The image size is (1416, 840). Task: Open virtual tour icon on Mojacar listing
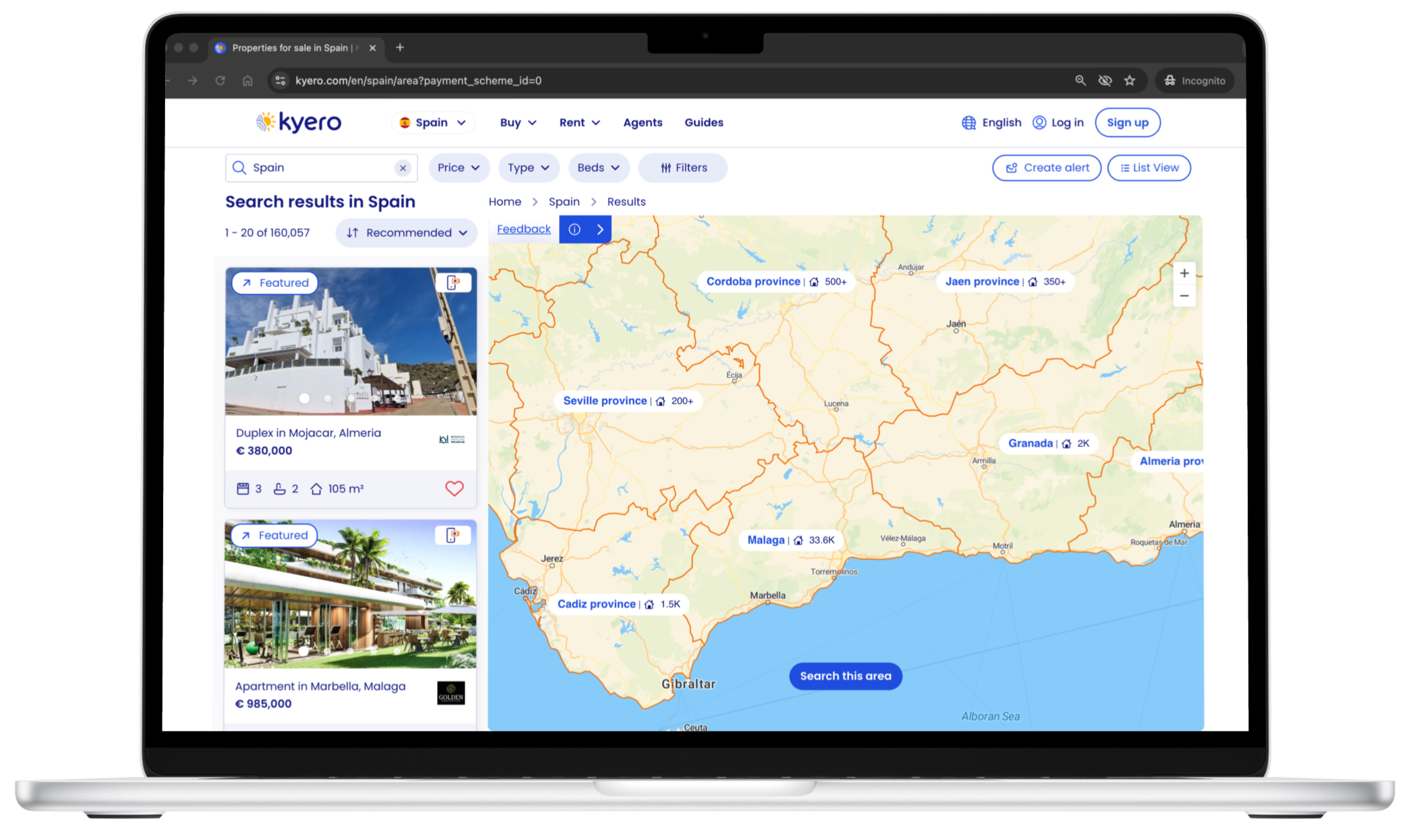(x=453, y=282)
